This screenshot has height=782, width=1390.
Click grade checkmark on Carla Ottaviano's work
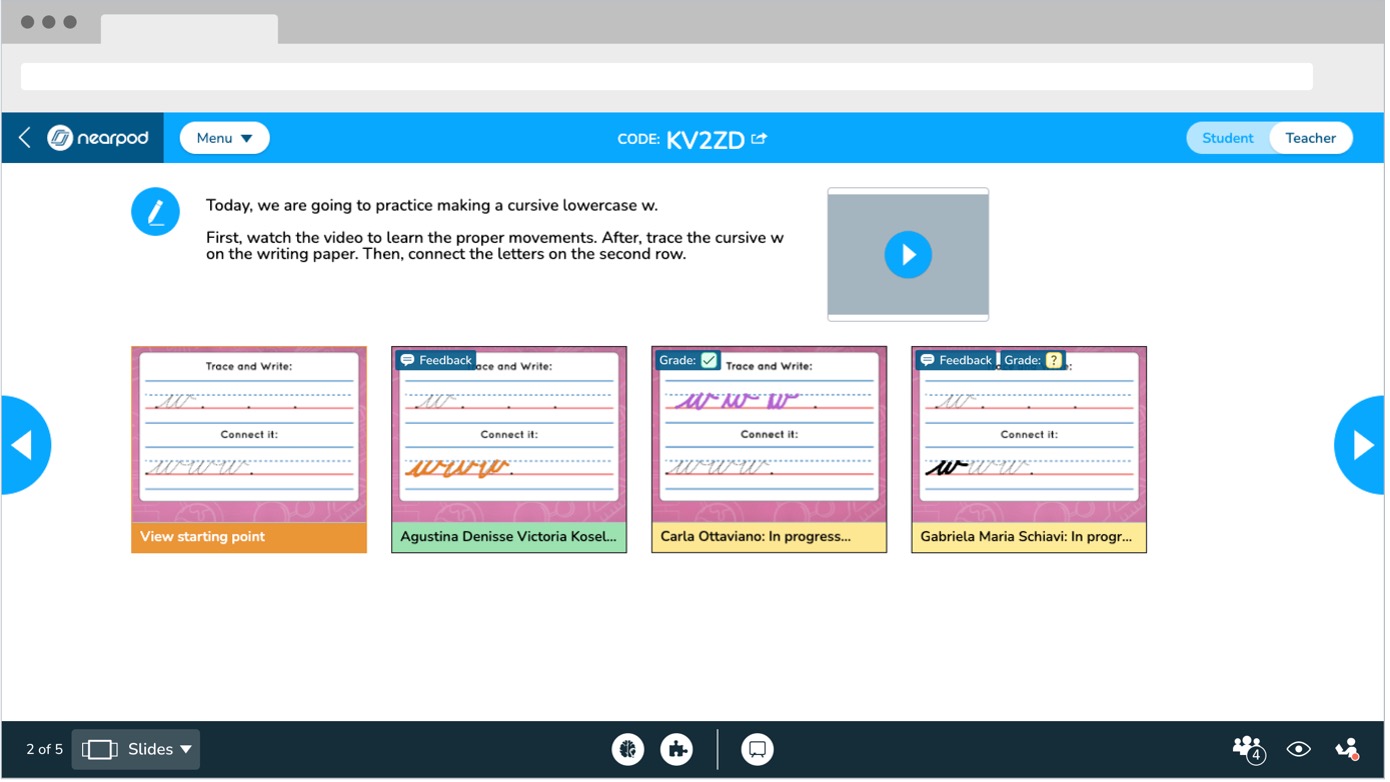pyautogui.click(x=711, y=361)
